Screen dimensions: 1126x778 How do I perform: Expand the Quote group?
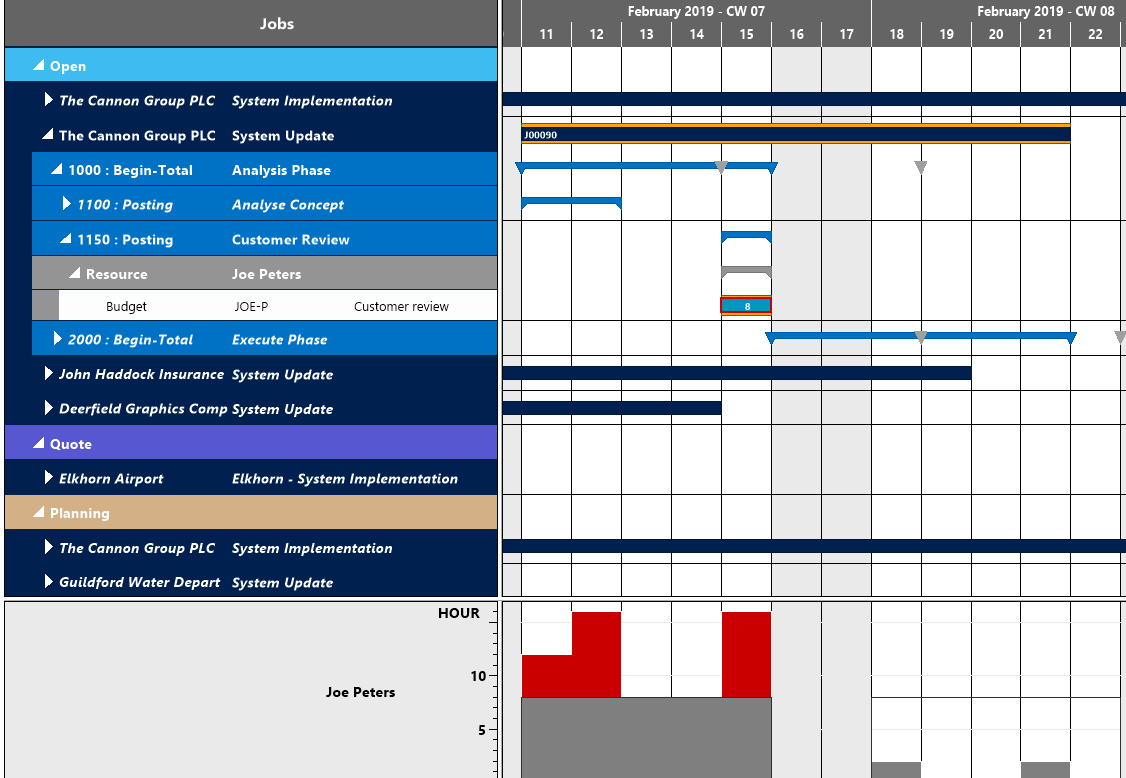[37, 443]
